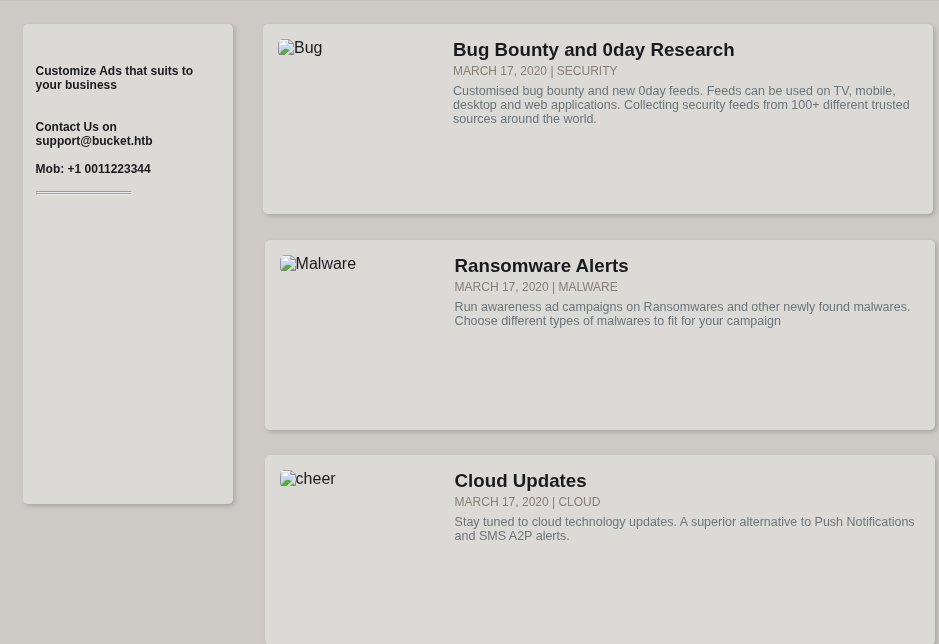Click the CLOUD category label
Screen dimensions: 939x644
(579, 502)
